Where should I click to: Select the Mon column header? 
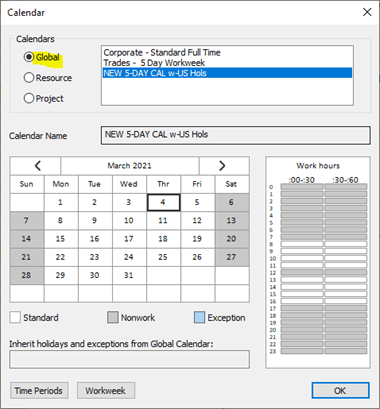[x=61, y=184]
